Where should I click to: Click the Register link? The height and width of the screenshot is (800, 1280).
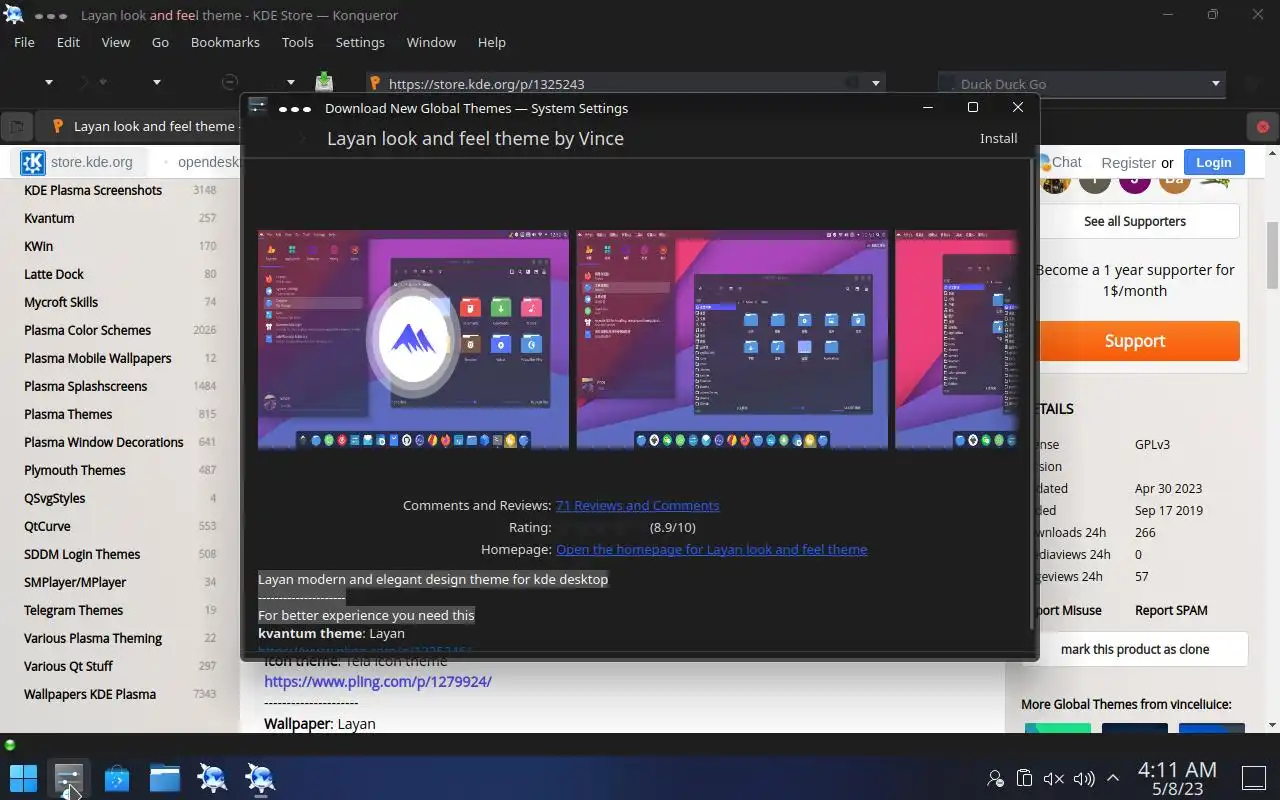[1128, 162]
